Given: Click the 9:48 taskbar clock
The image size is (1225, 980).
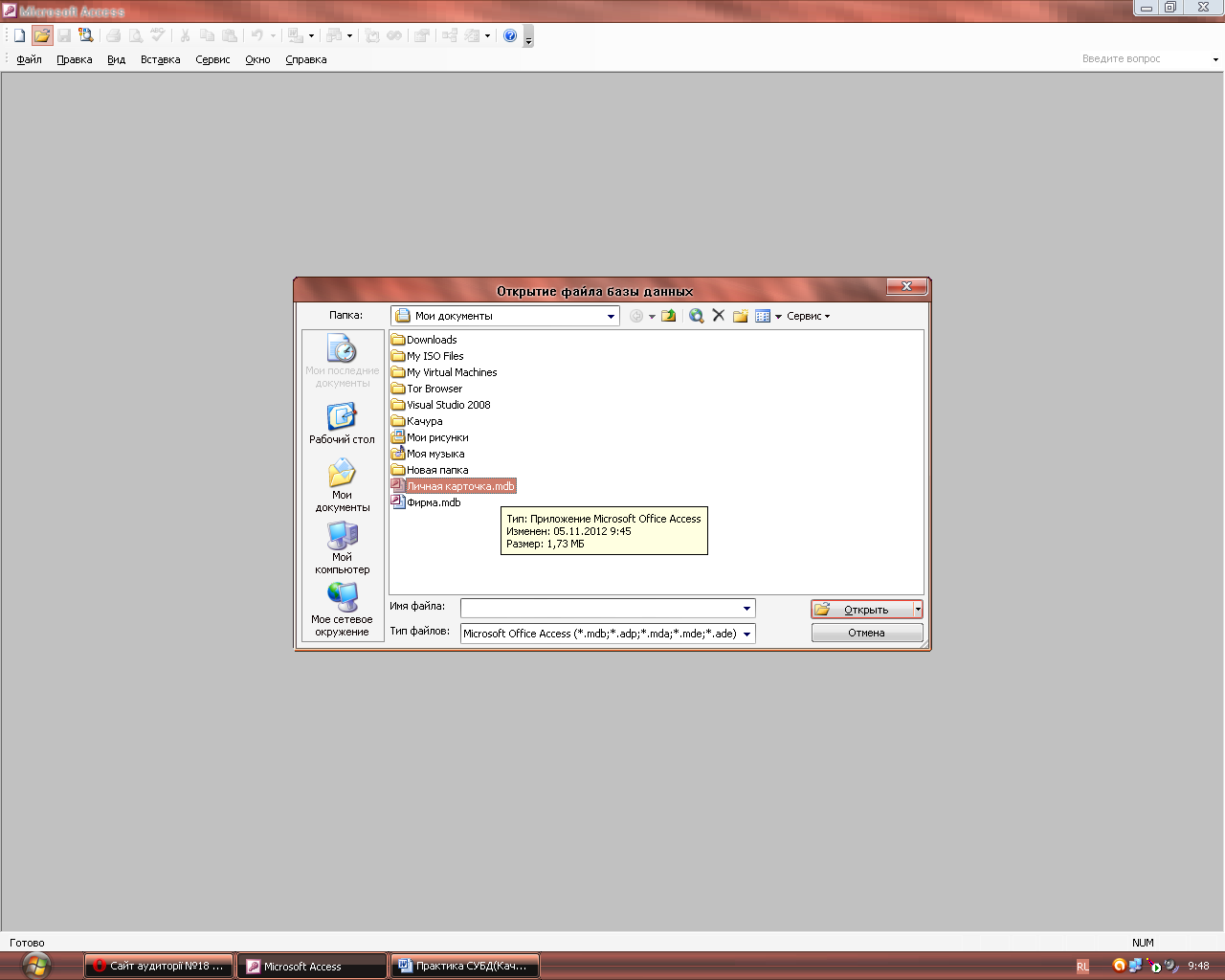Looking at the screenshot, I should [x=1198, y=966].
